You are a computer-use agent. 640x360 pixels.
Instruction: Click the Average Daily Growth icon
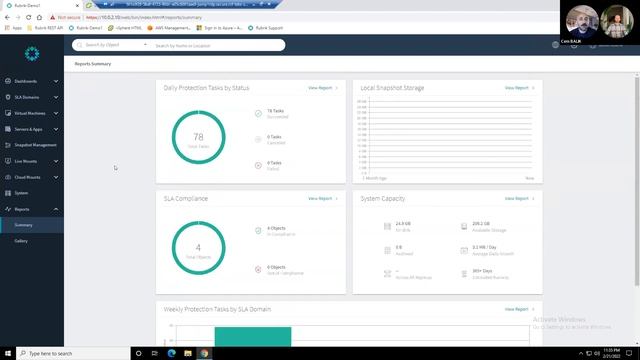click(464, 250)
